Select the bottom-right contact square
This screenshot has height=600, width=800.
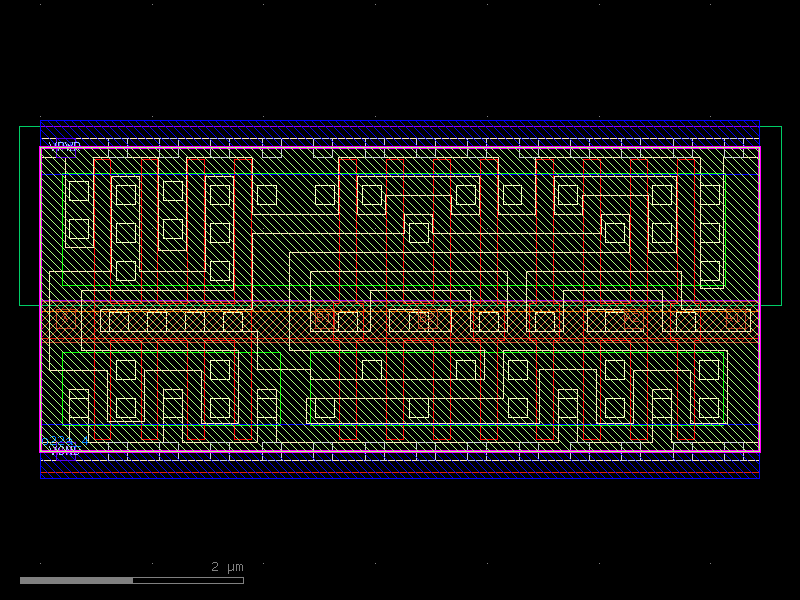tap(709, 408)
